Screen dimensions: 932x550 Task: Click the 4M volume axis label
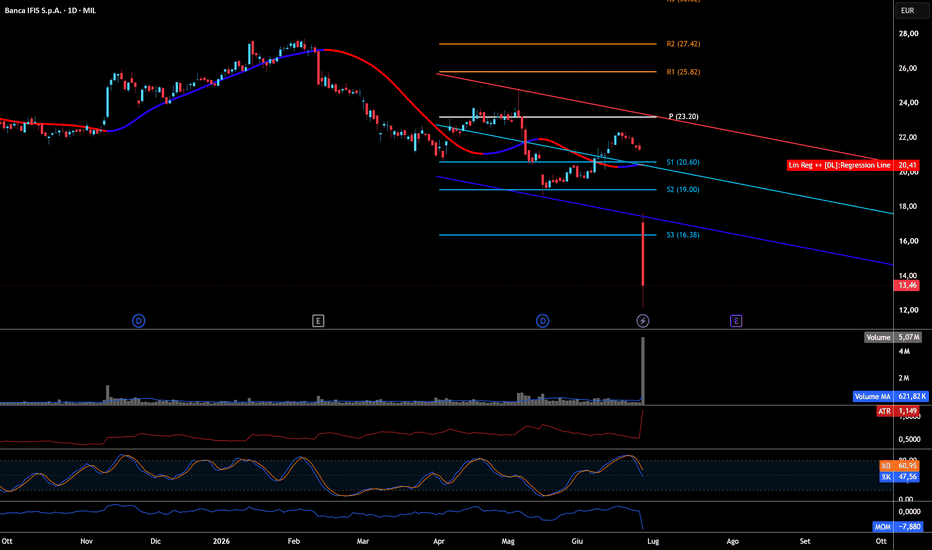point(904,351)
